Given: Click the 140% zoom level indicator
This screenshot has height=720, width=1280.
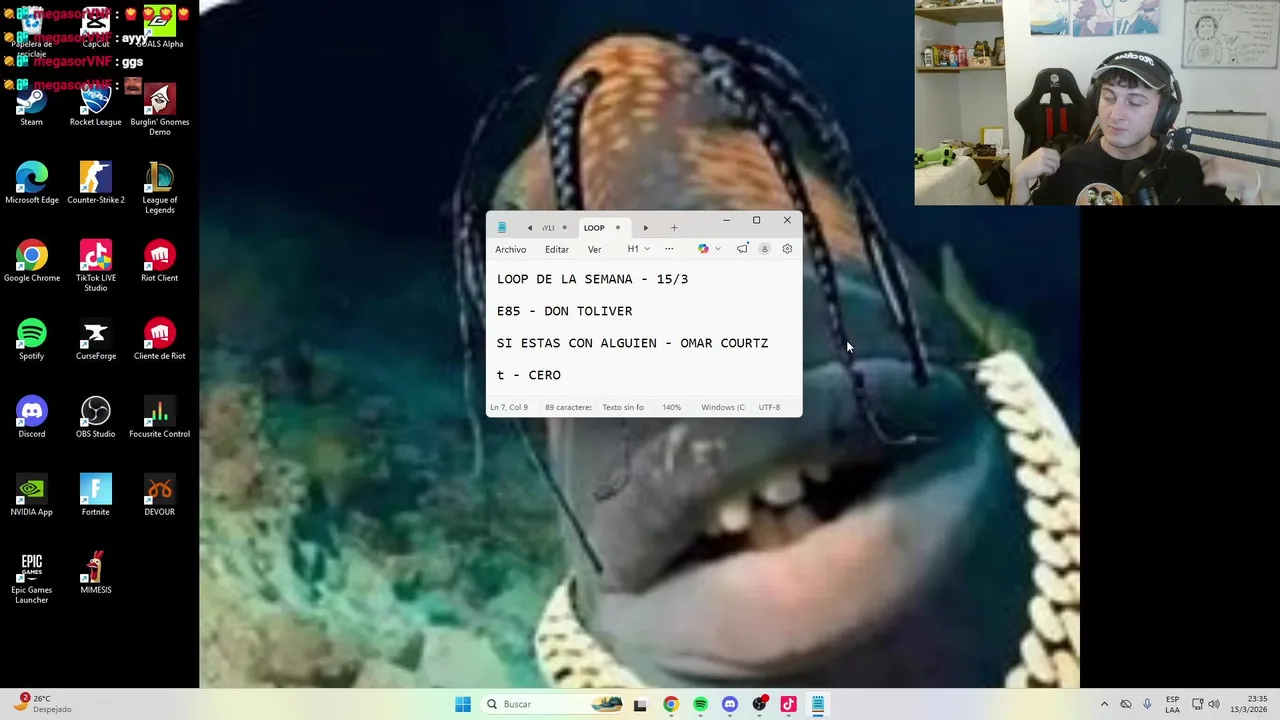Looking at the screenshot, I should click(671, 407).
